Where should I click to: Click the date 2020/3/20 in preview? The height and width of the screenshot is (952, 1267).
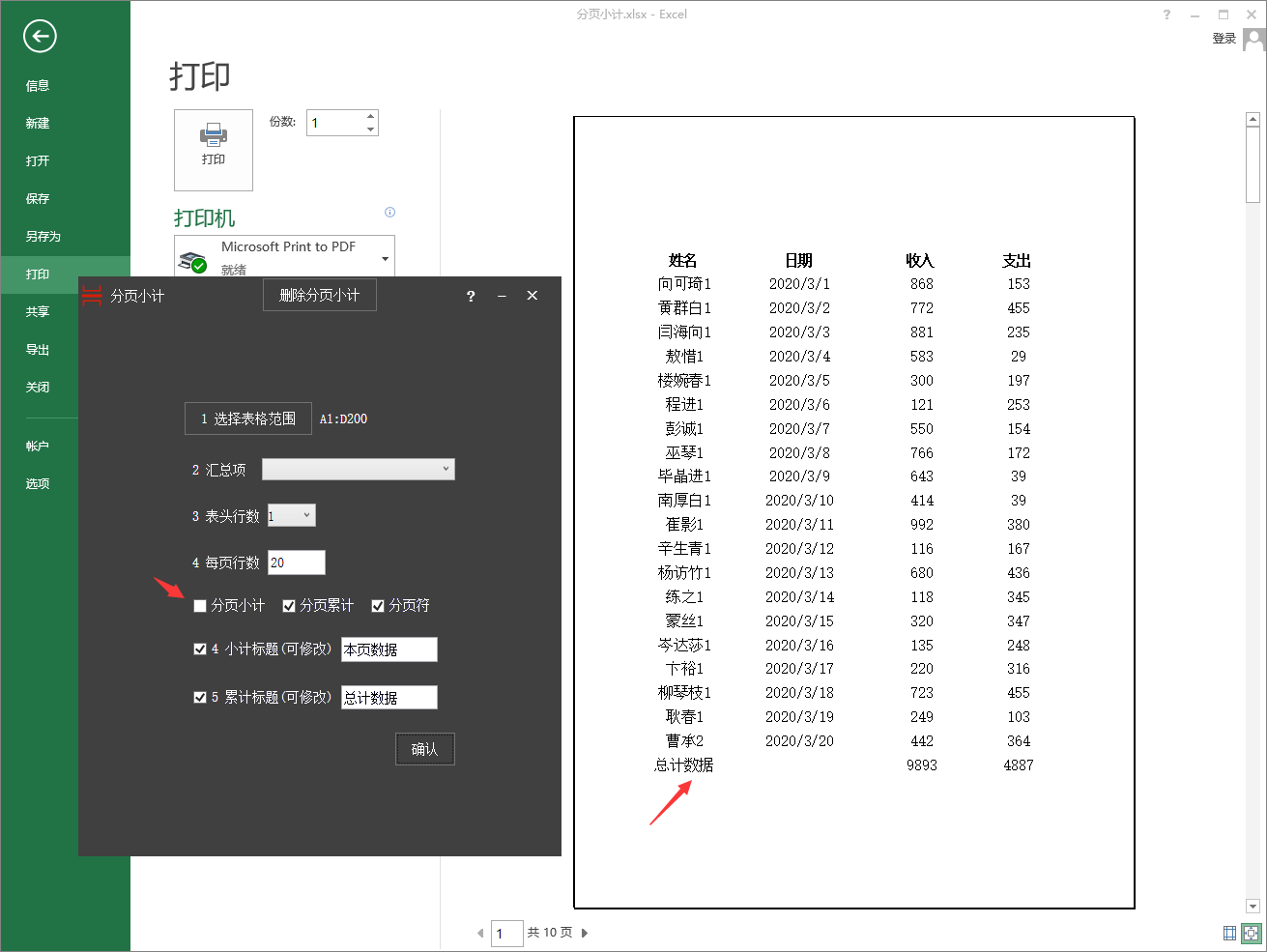[799, 741]
